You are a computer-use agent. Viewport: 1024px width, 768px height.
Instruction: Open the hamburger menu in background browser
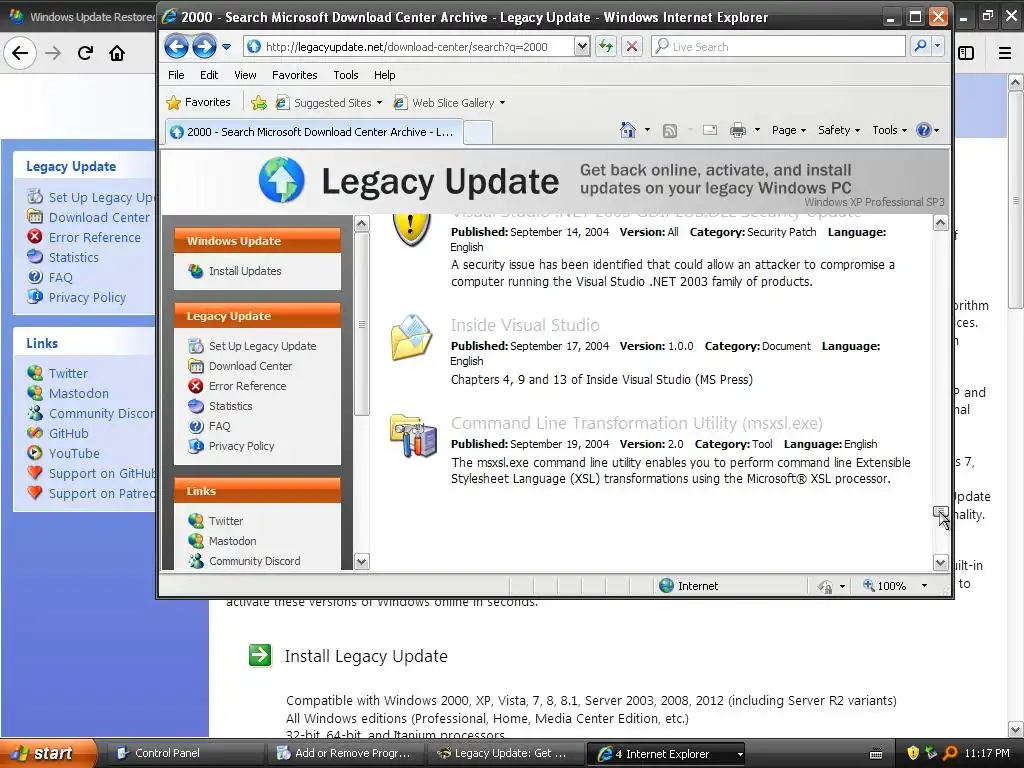[1005, 53]
